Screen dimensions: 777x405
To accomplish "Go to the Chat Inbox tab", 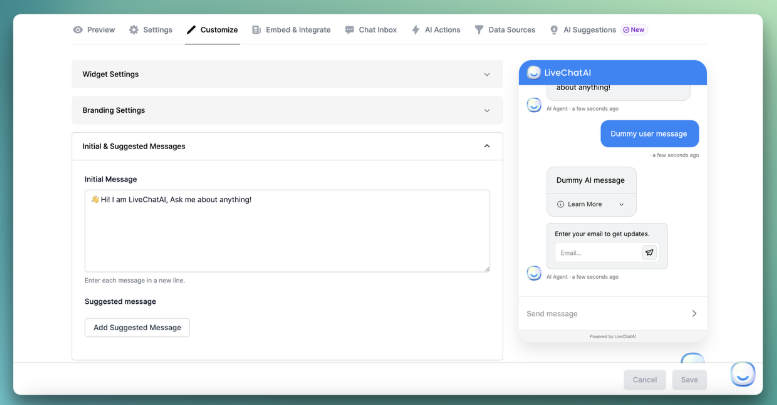I will [x=371, y=30].
